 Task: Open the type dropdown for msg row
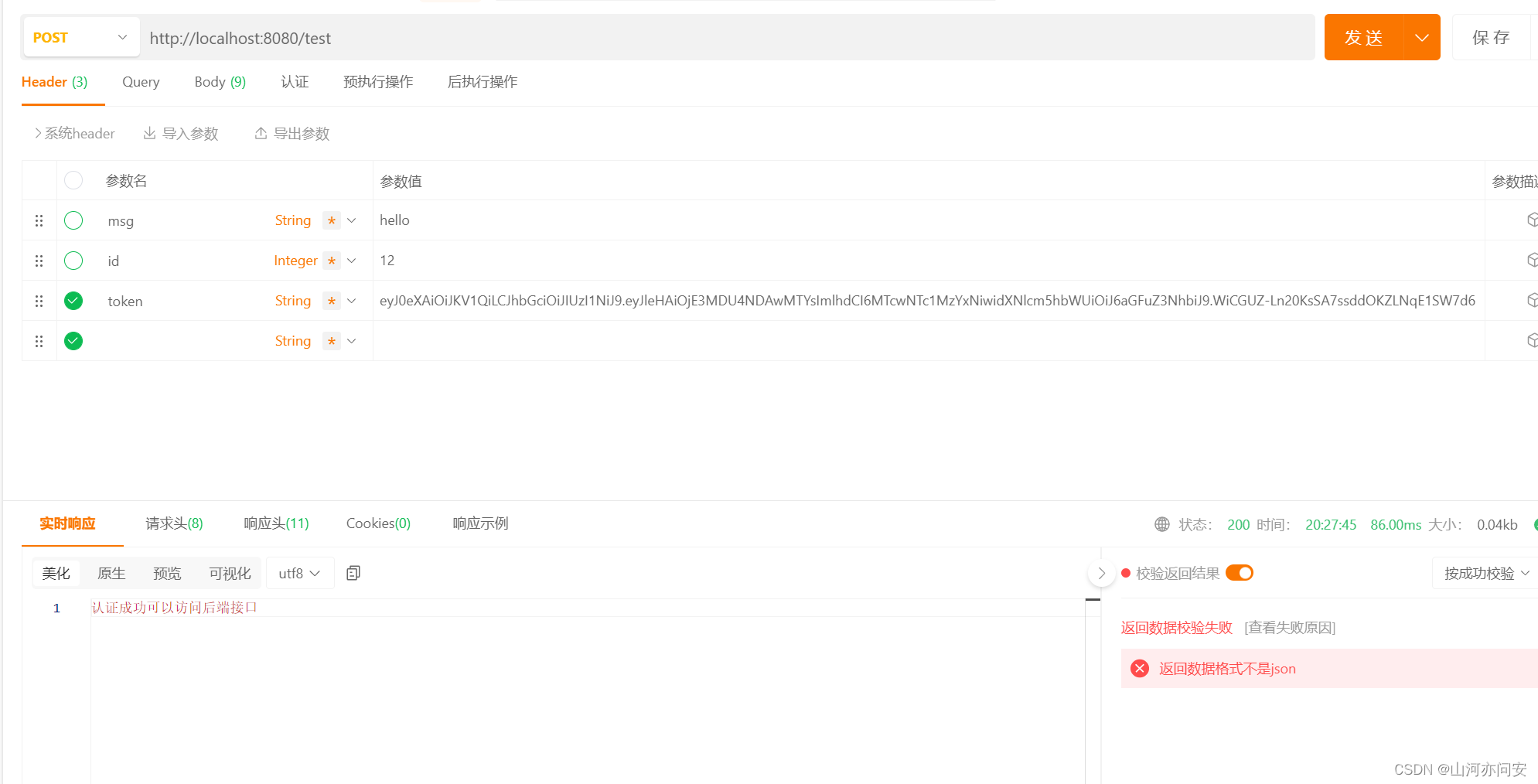click(x=352, y=220)
